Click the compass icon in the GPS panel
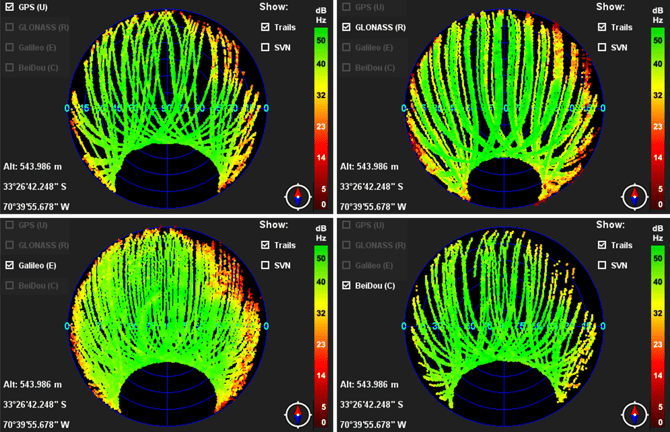 [297, 196]
